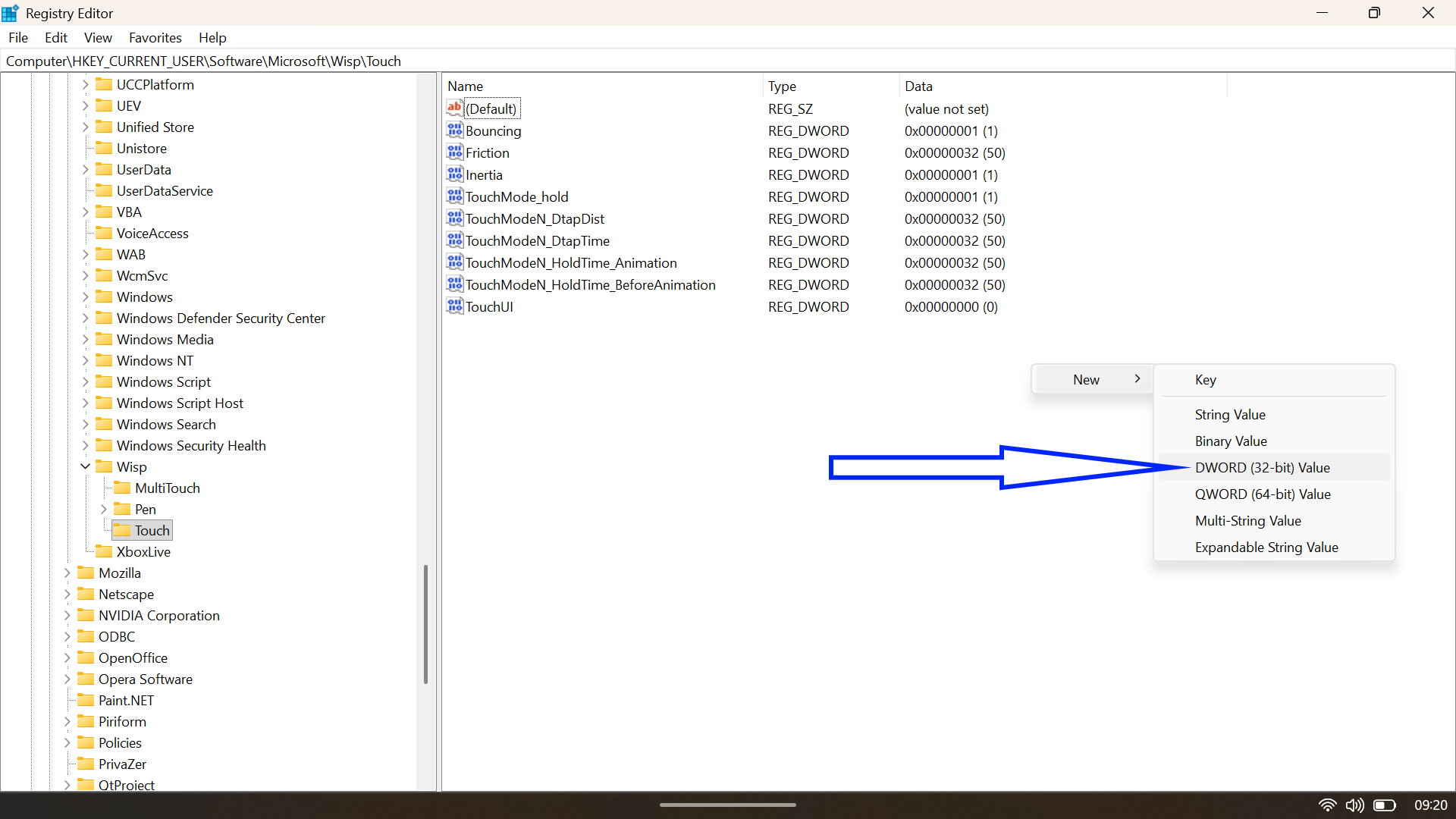Click the REG_DWORD icon beside Bouncing

pos(454,130)
